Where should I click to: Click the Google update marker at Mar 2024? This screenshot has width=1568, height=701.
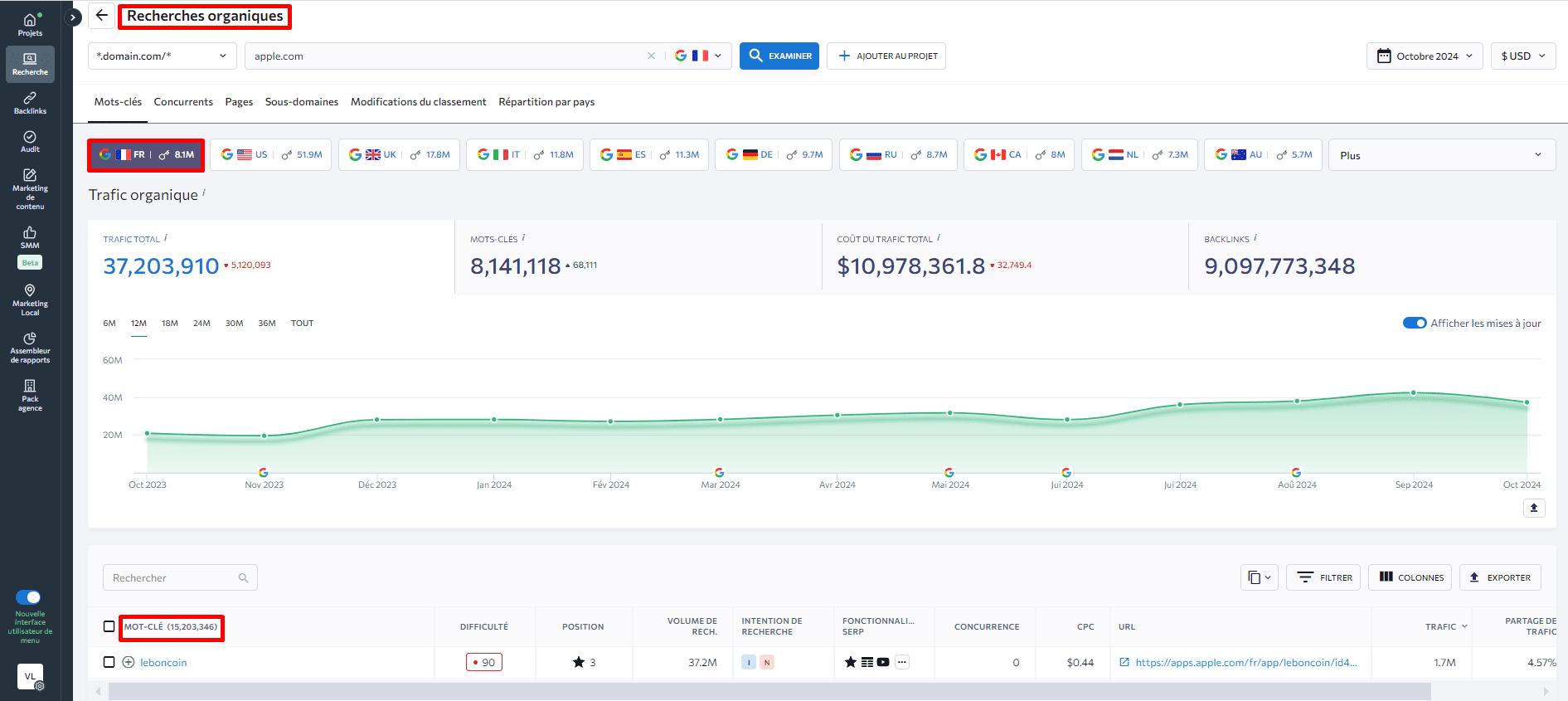click(x=719, y=472)
